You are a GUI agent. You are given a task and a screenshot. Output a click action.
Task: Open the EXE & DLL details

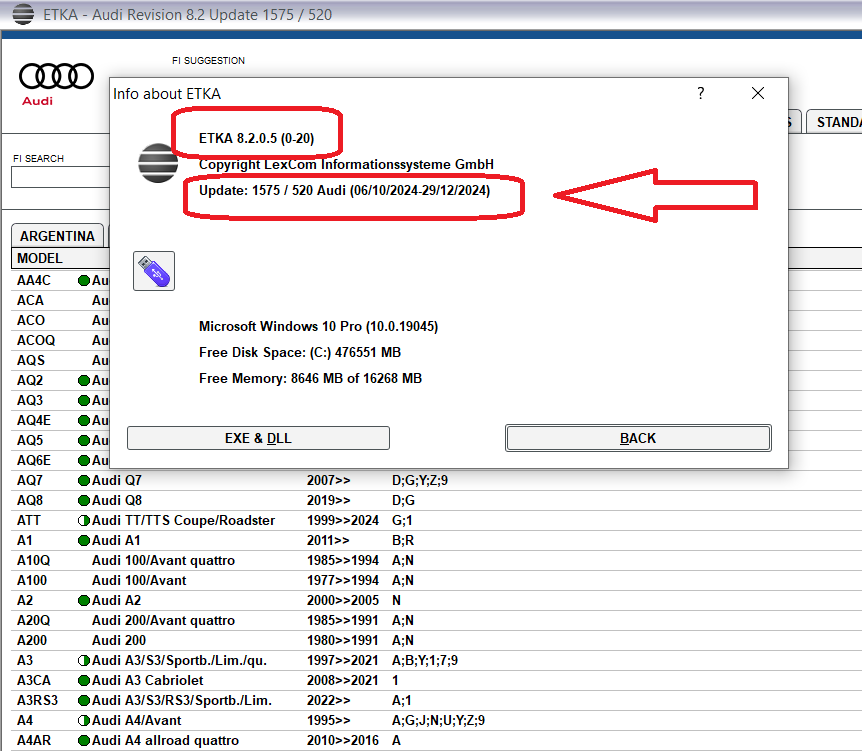258,438
